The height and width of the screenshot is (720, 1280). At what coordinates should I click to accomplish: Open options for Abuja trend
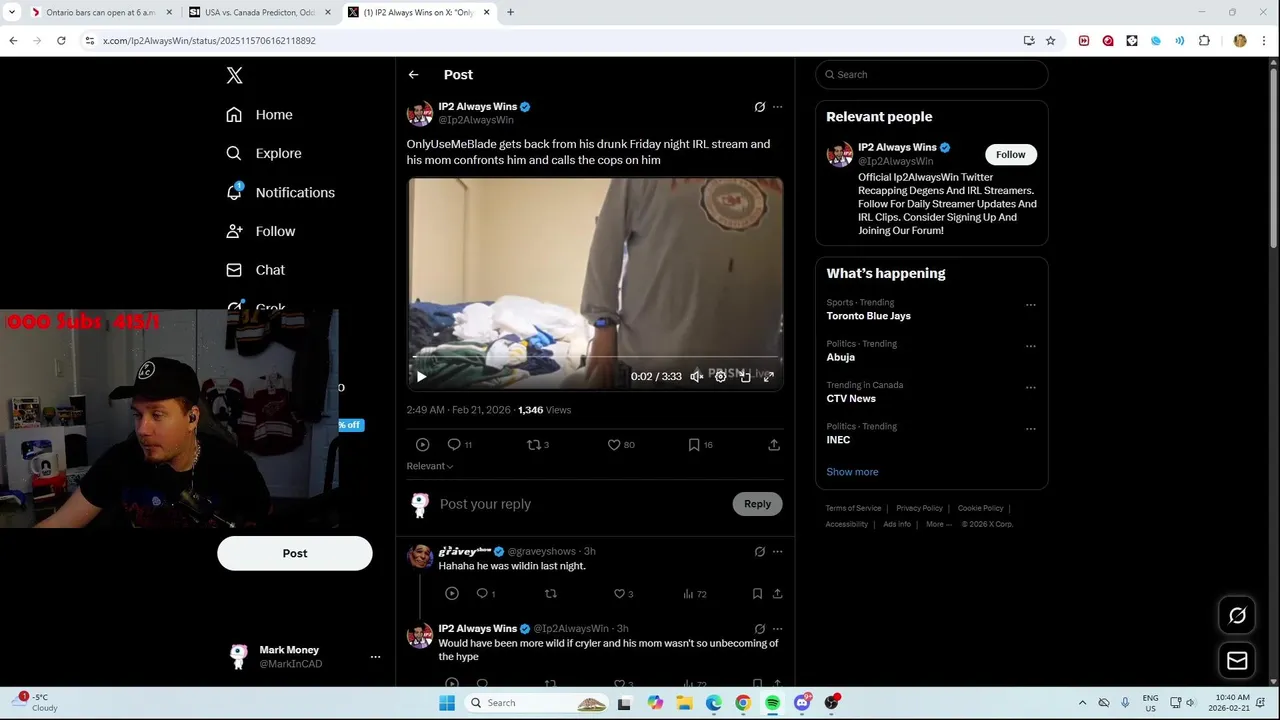pos(1030,346)
